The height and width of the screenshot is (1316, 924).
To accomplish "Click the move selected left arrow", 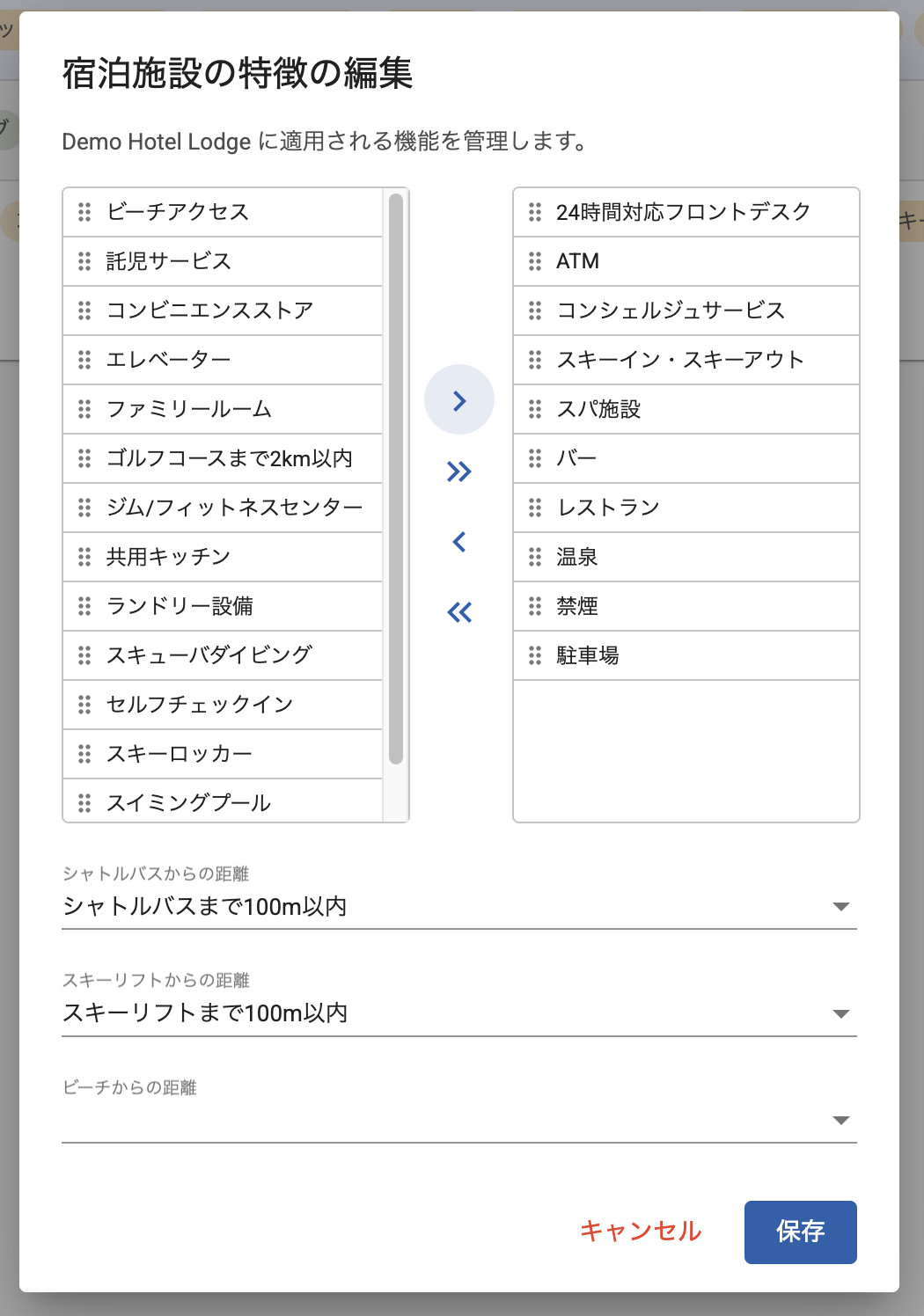I will click(x=459, y=542).
